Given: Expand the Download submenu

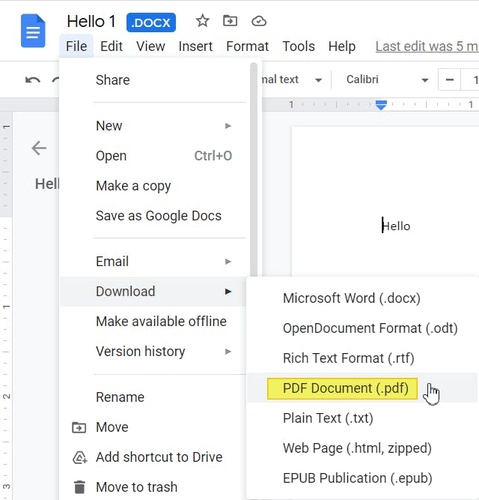Looking at the screenshot, I should 153,291.
